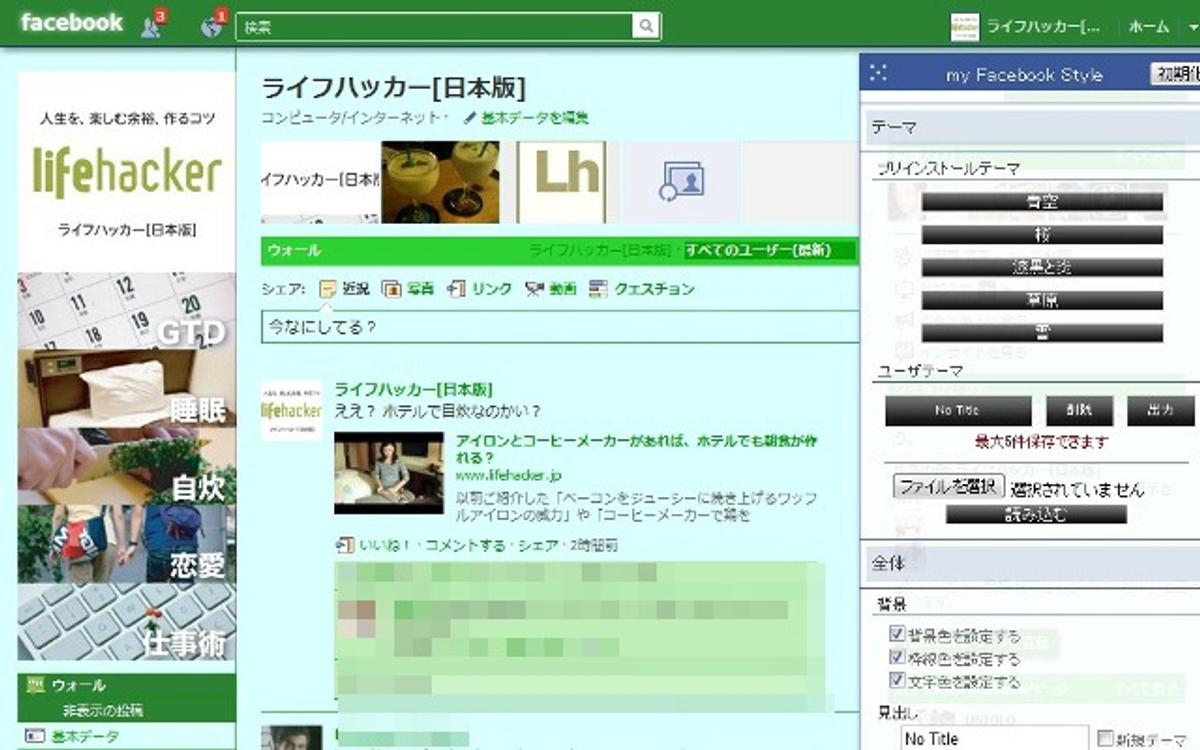Select the 写真 photo share option
Viewport: 1200px width, 750px height.
tap(408, 289)
